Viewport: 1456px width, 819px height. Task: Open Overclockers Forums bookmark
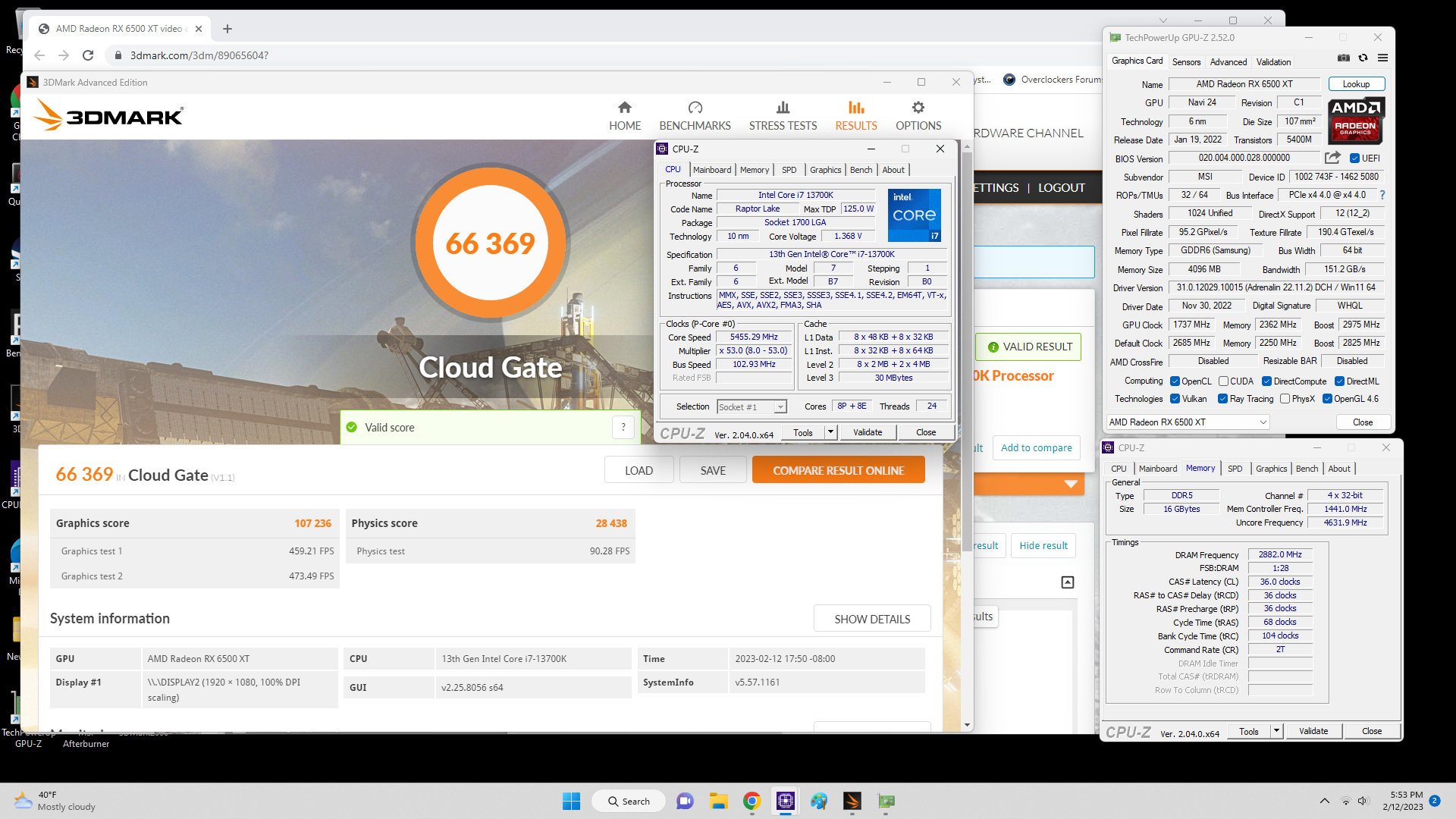pos(1053,80)
